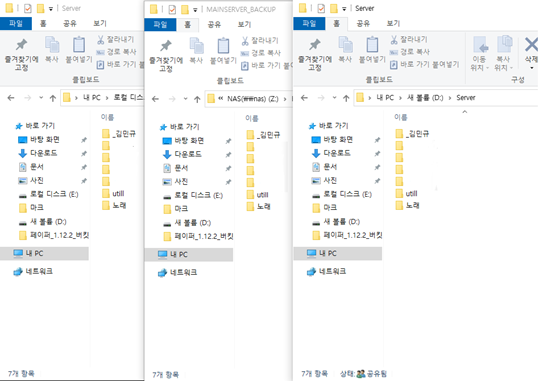Click Paste icon in left Server window

click(79, 50)
